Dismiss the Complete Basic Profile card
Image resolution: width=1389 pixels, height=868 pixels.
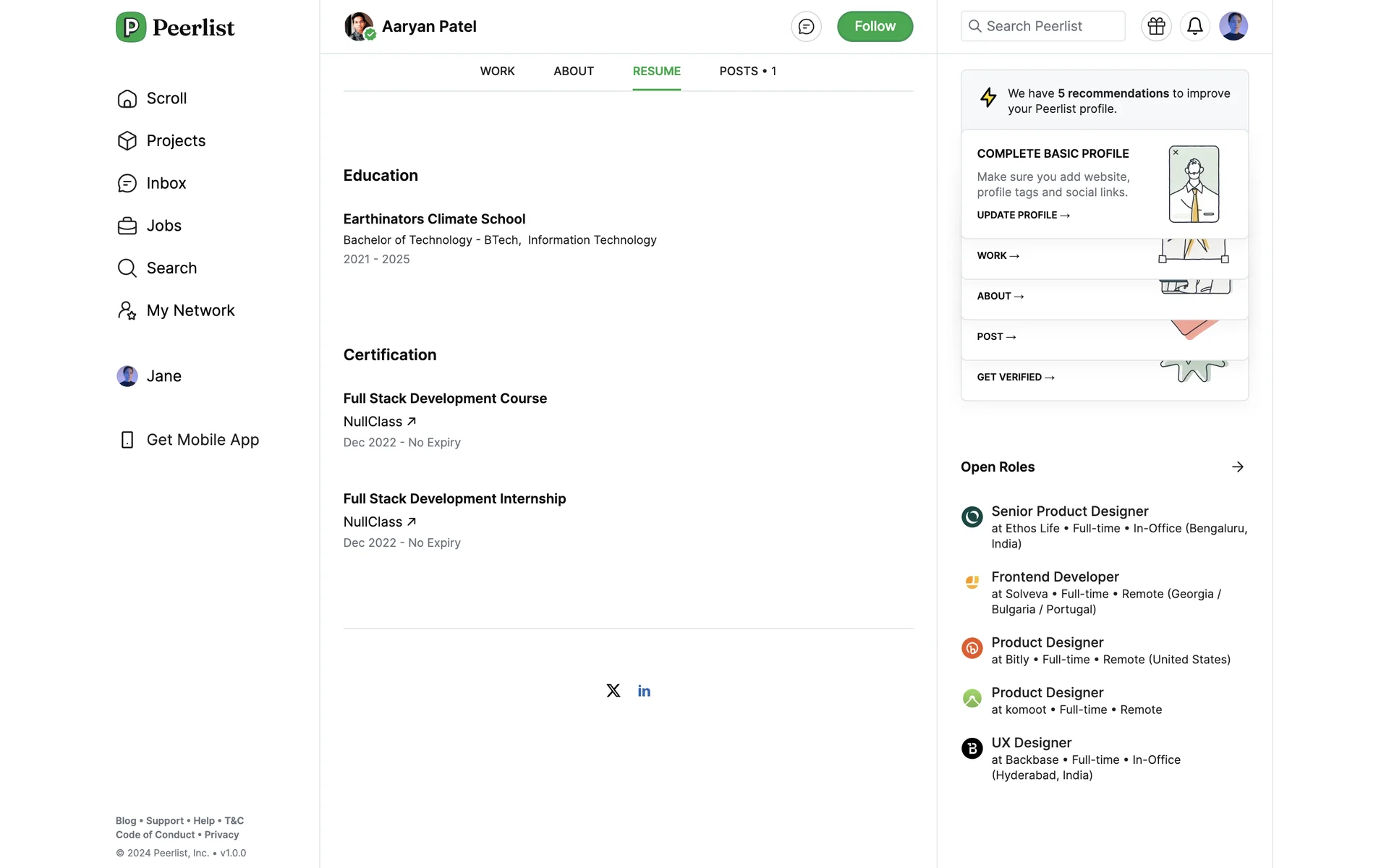1176,153
